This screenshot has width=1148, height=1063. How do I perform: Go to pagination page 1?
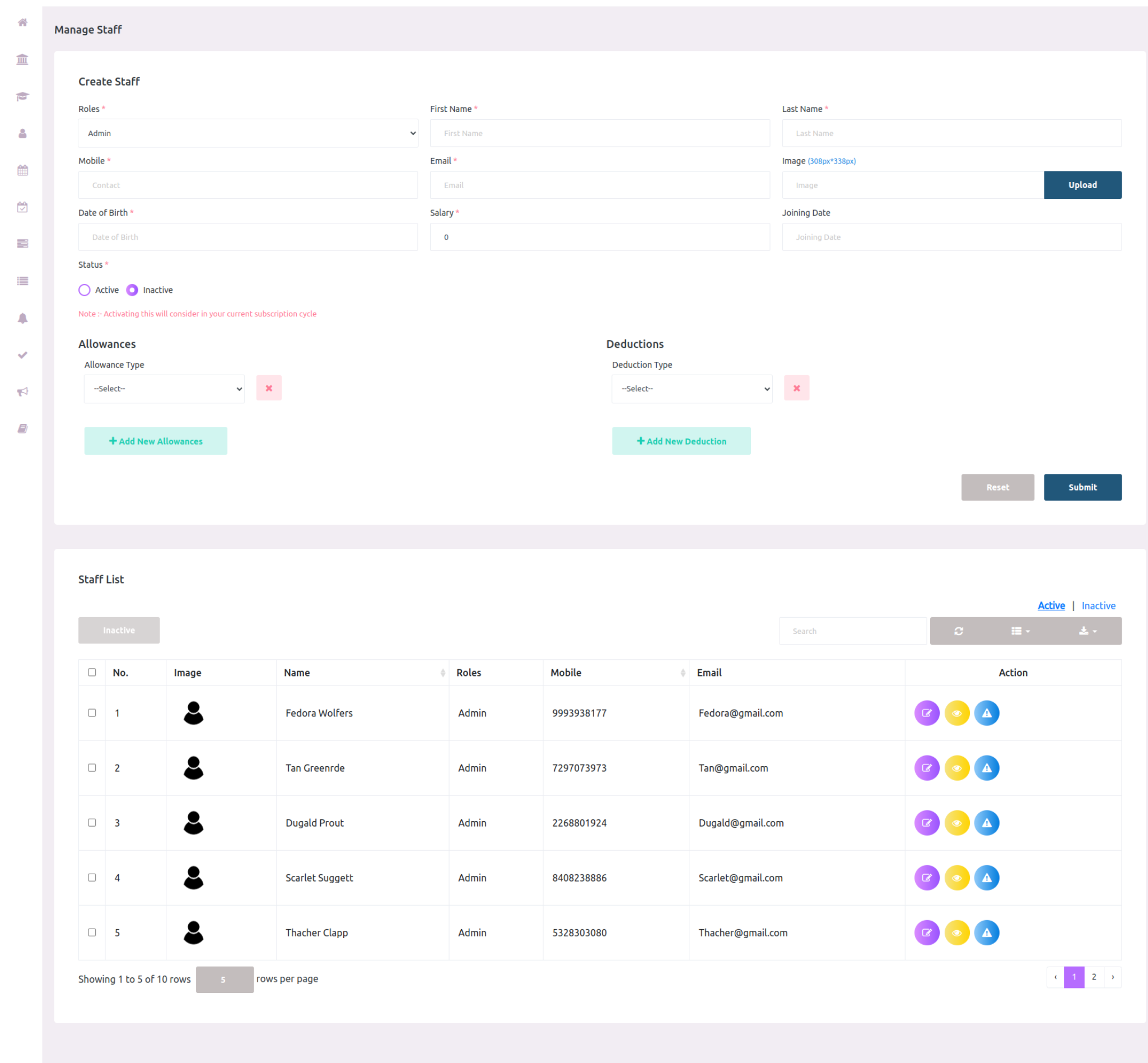point(1074,977)
